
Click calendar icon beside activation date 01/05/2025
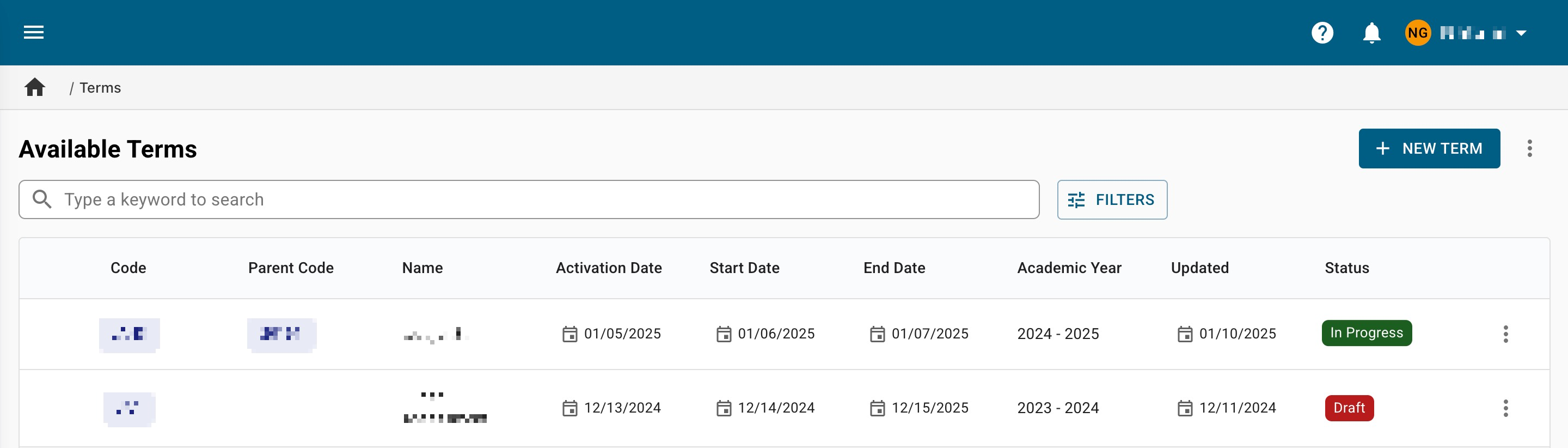[x=569, y=334]
